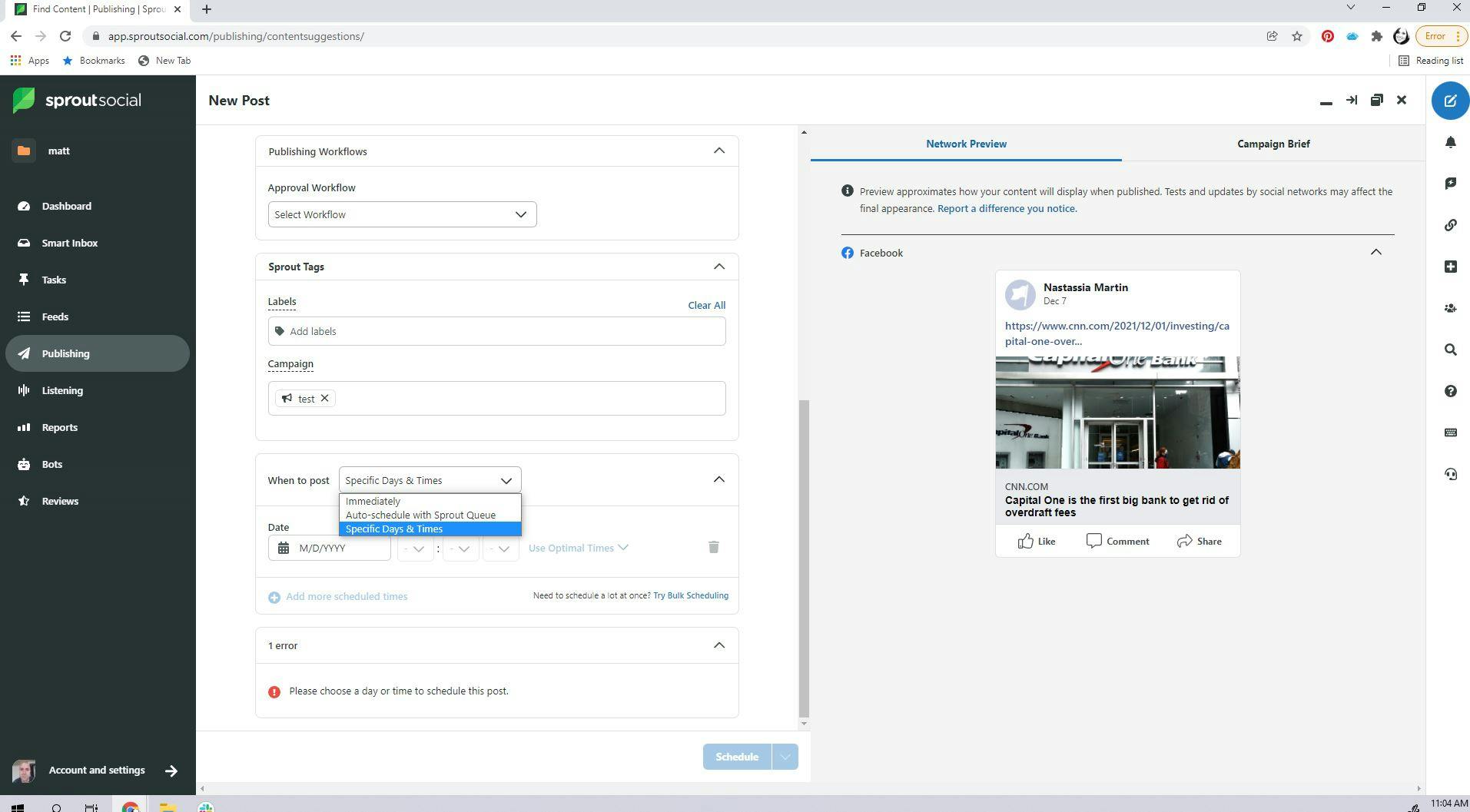Go to Dashboard in sidebar
Viewport: 1470px width, 812px height.
pos(98,206)
